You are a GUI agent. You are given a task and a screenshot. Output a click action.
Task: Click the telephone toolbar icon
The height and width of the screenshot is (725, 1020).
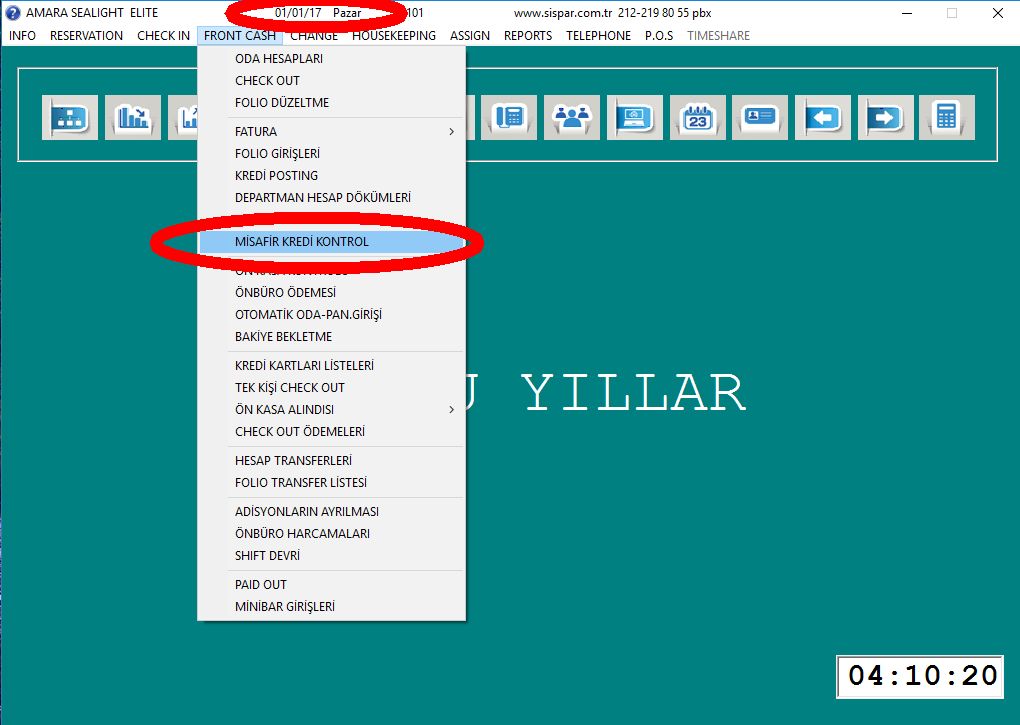pyautogui.click(x=509, y=117)
